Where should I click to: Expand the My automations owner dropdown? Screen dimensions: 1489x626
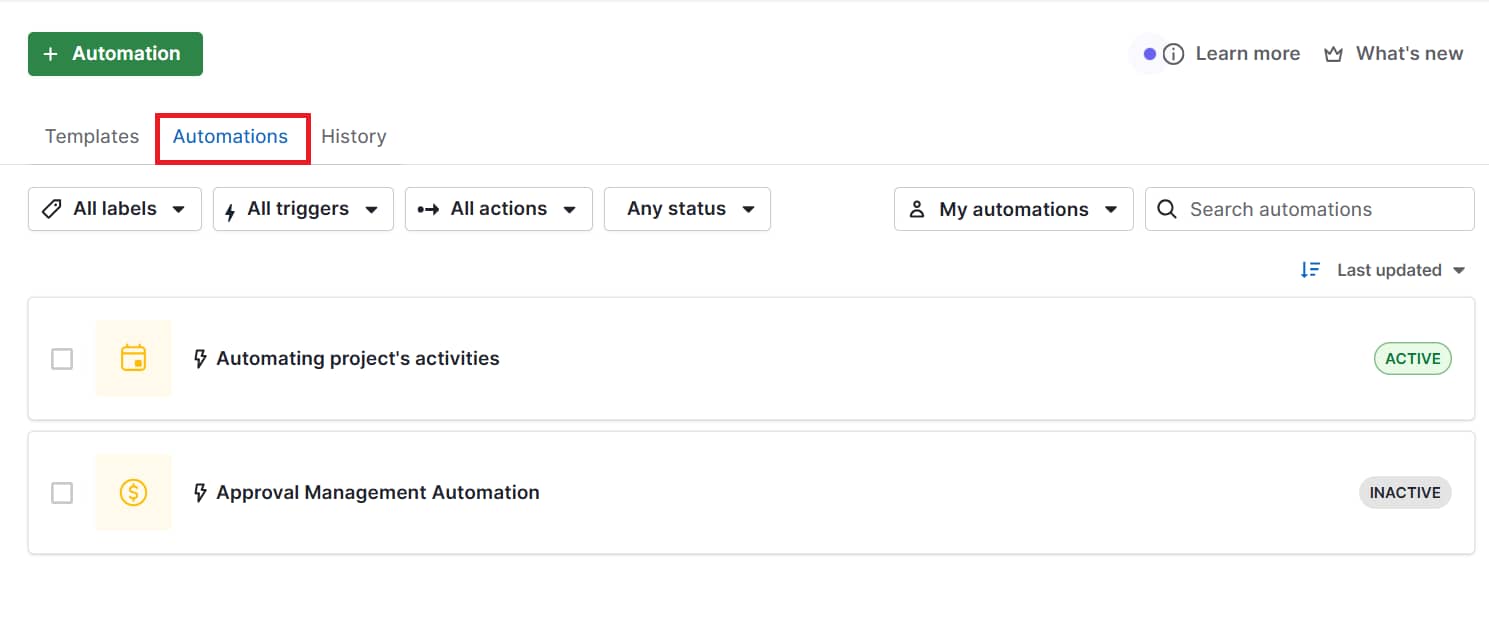coord(1014,209)
